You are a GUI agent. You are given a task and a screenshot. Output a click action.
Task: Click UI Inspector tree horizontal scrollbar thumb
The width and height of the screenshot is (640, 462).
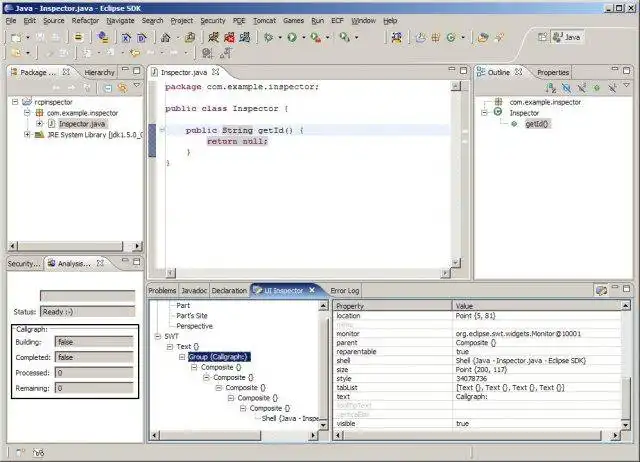[x=210, y=436]
